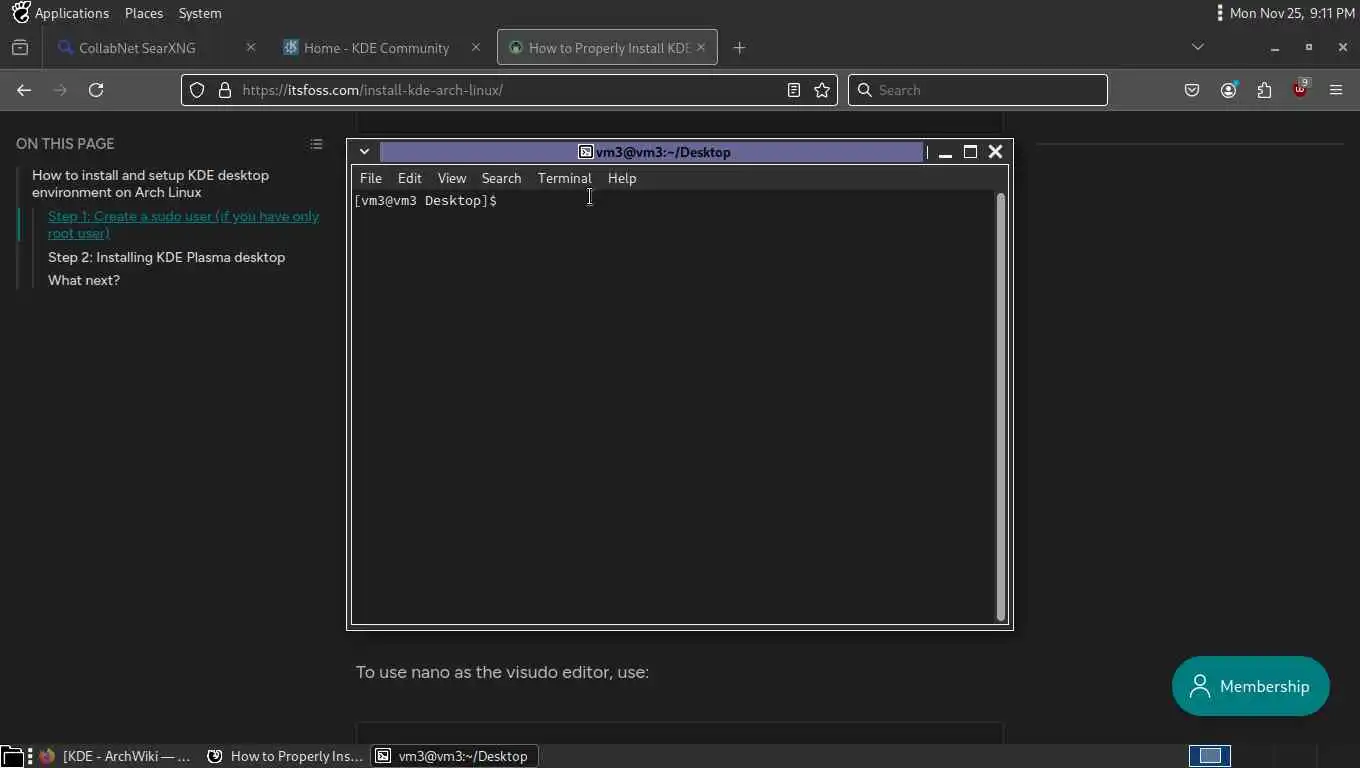
Task: Bookmark this page with star icon
Action: click(x=822, y=90)
